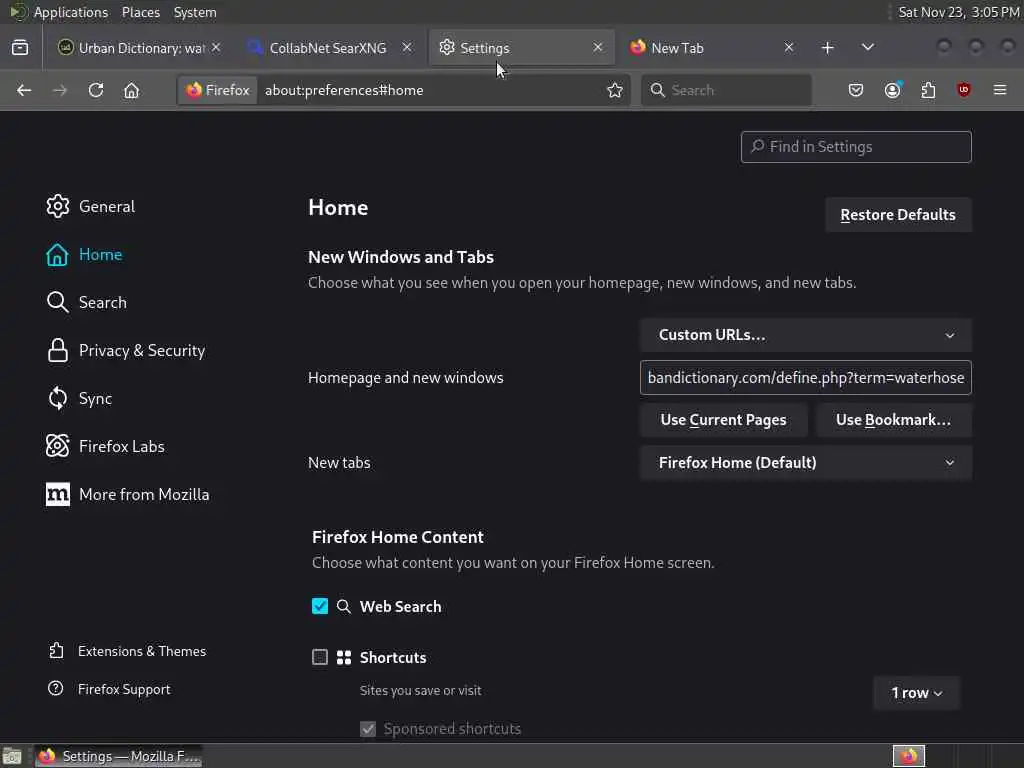Click Restore Defaults button
The width and height of the screenshot is (1024, 768).
point(898,215)
